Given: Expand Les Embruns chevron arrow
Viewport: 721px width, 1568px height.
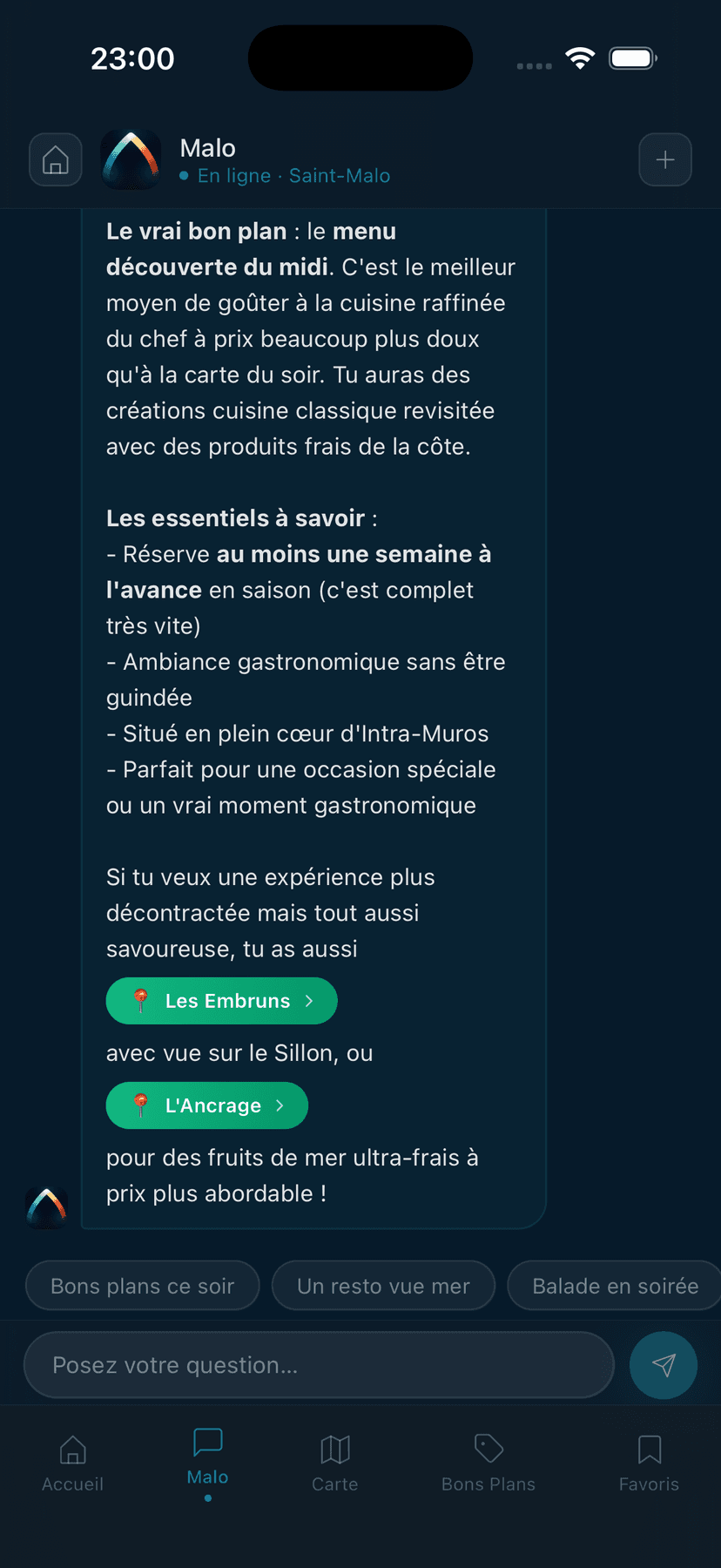Looking at the screenshot, I should 309,1001.
